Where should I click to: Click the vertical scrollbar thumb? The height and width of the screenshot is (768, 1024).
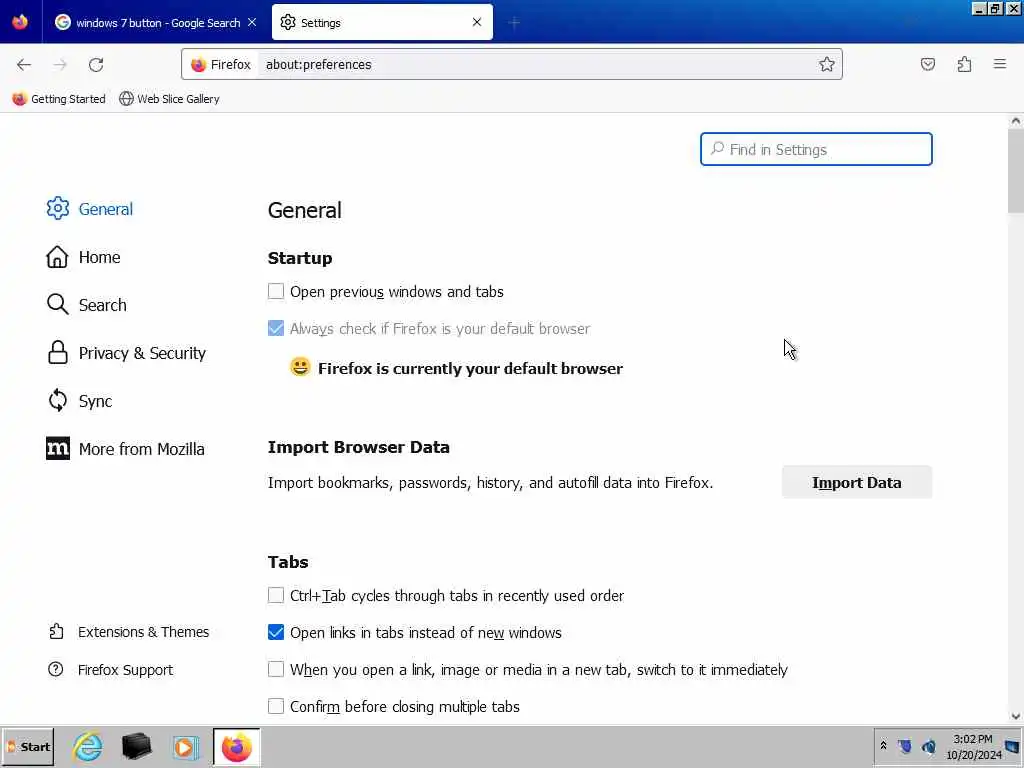1016,170
